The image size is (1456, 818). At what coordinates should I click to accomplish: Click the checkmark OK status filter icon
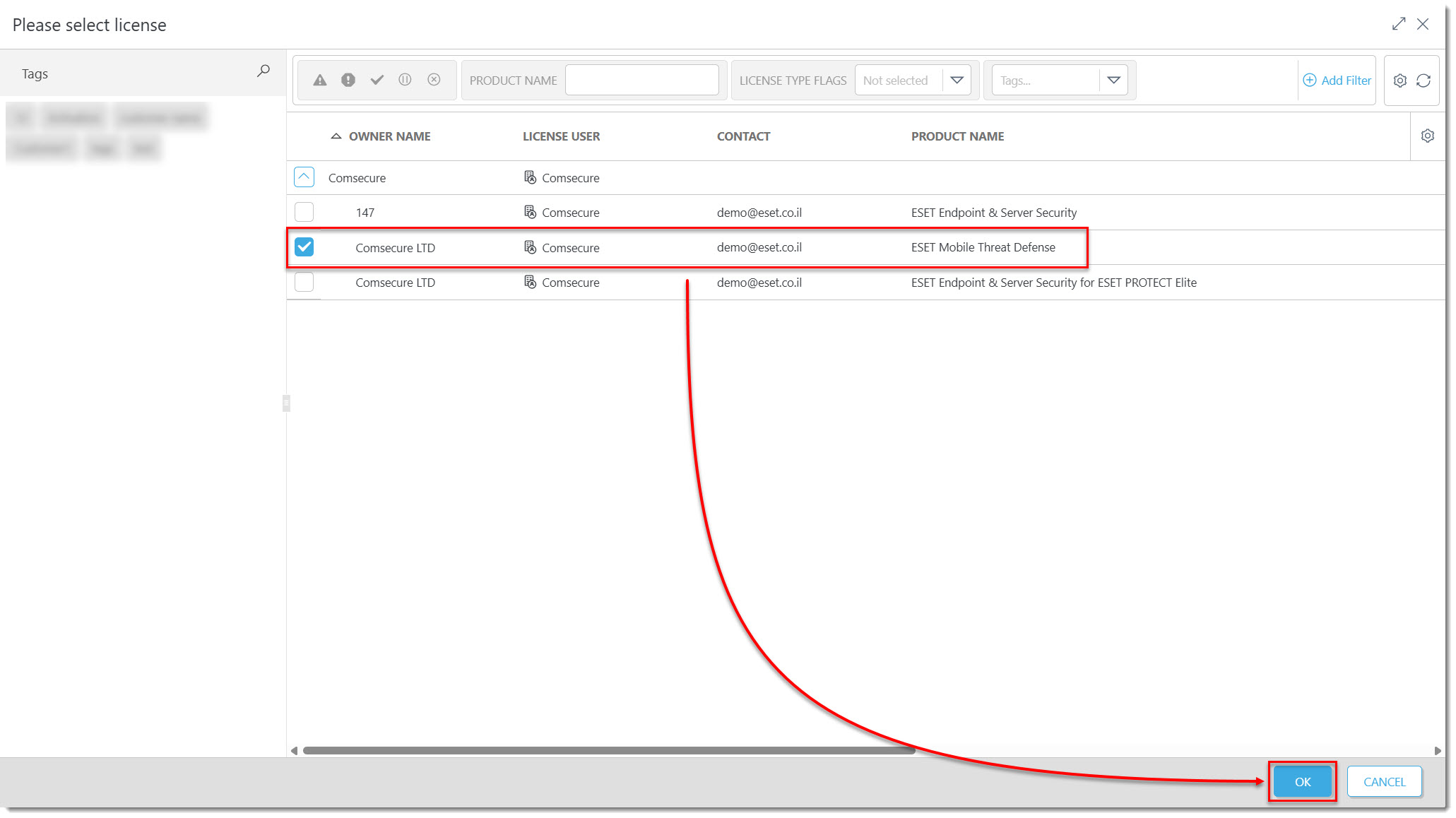pyautogui.click(x=377, y=80)
